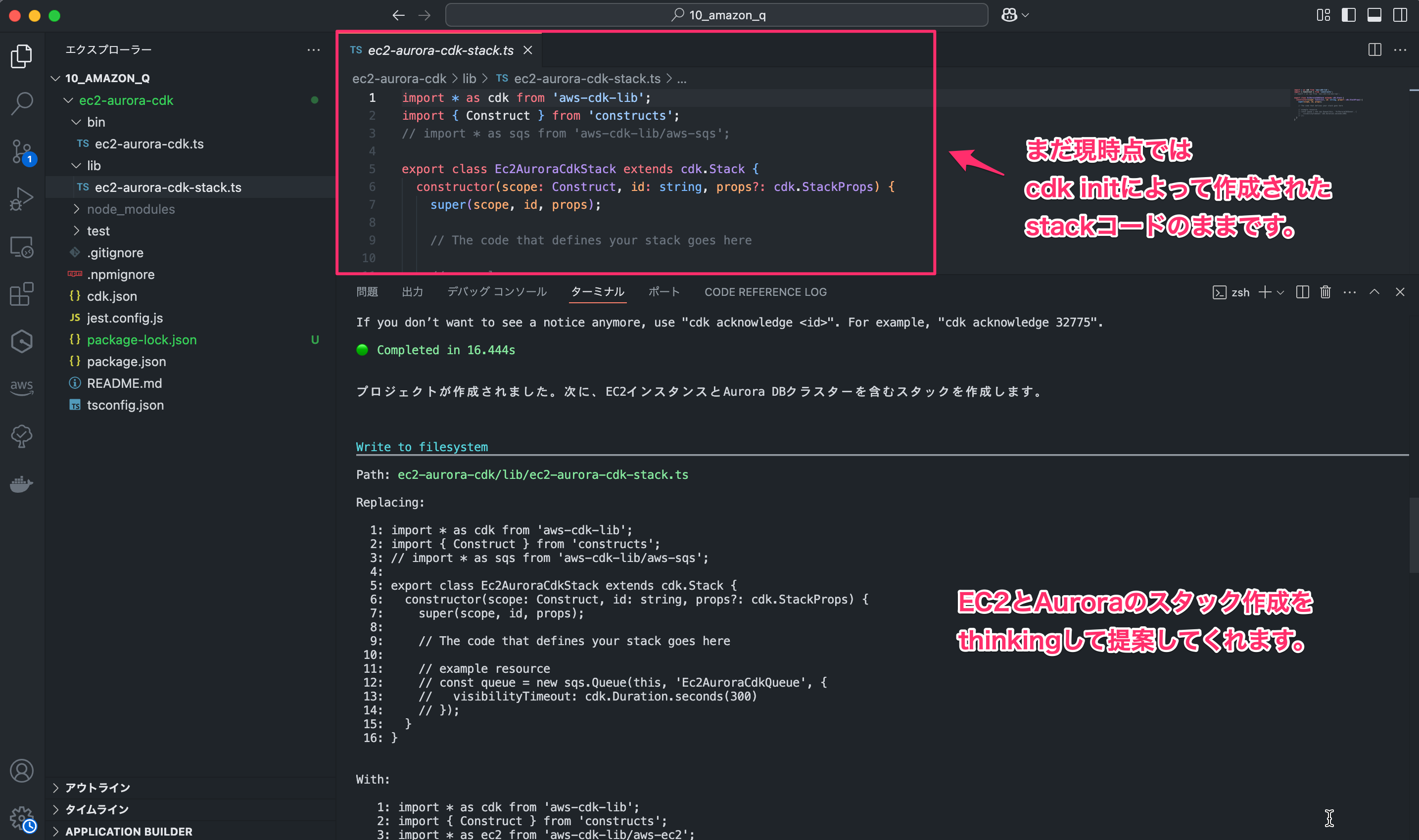
Task: Open ec2-aurora-cdk-stack.ts in Explorer tree
Action: pyautogui.click(x=190, y=187)
